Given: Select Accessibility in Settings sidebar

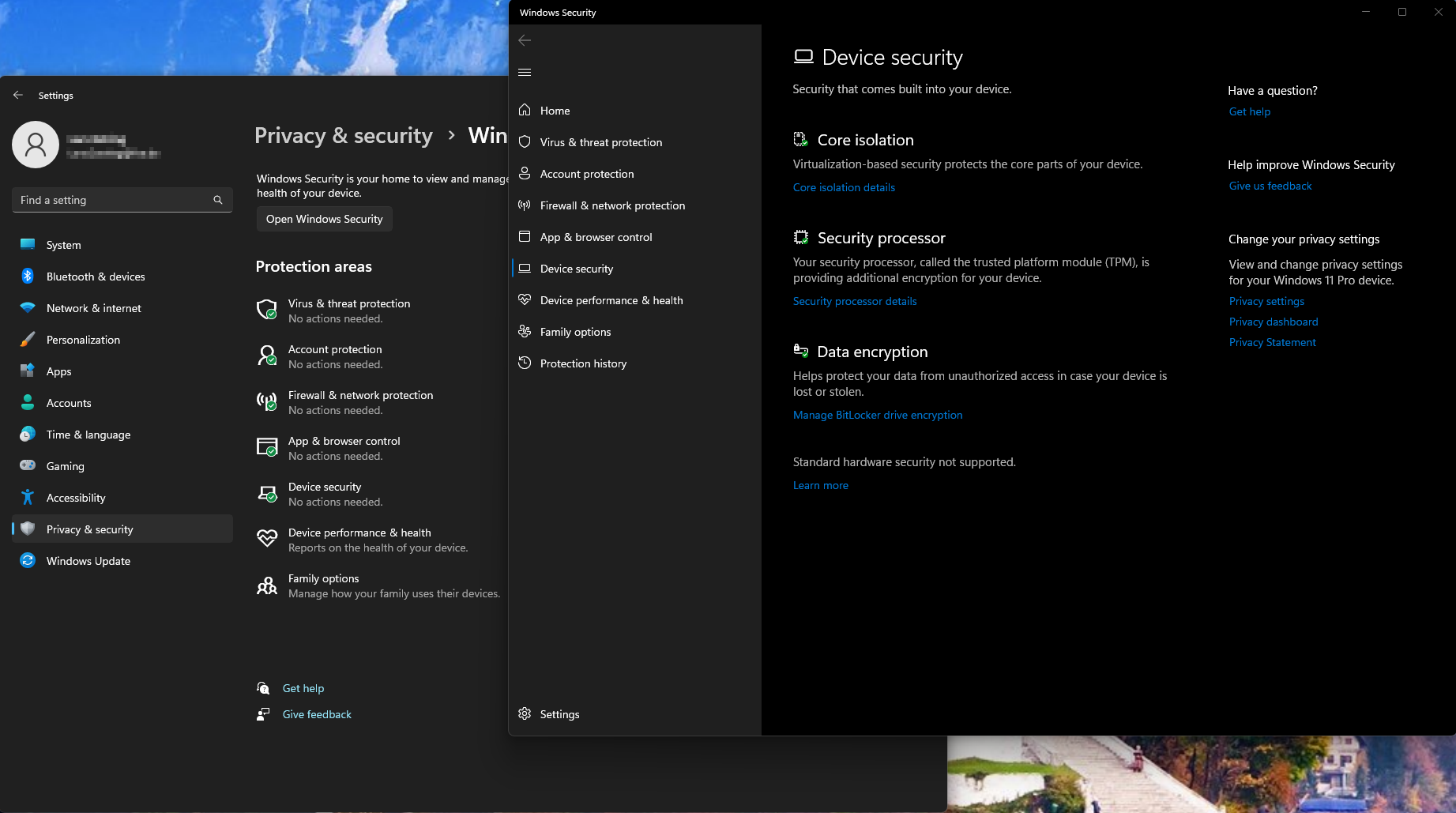Looking at the screenshot, I should pyautogui.click(x=122, y=498).
